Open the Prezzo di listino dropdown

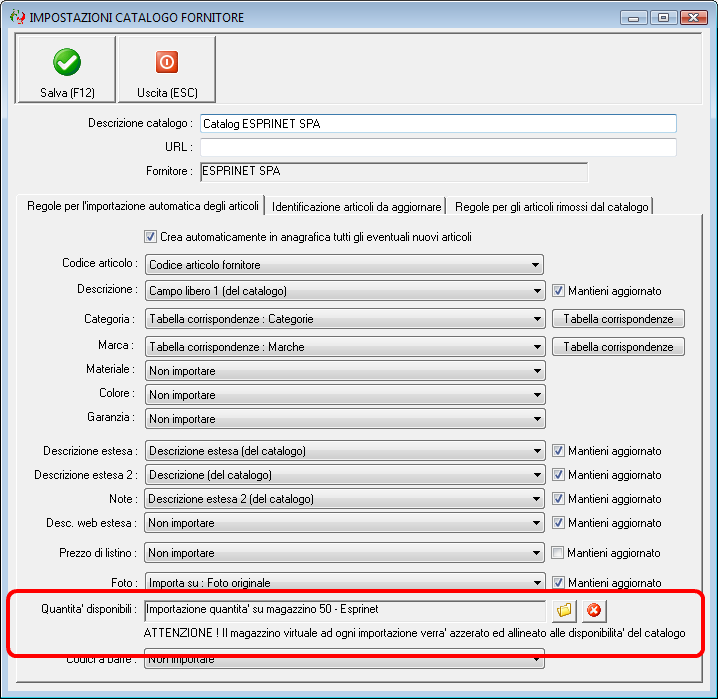pyautogui.click(x=344, y=553)
